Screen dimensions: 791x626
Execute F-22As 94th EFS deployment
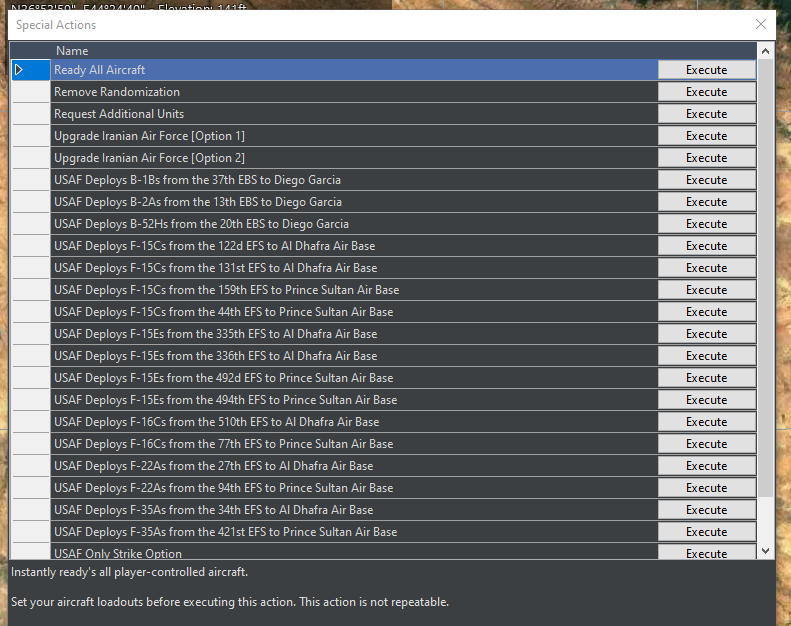click(707, 488)
